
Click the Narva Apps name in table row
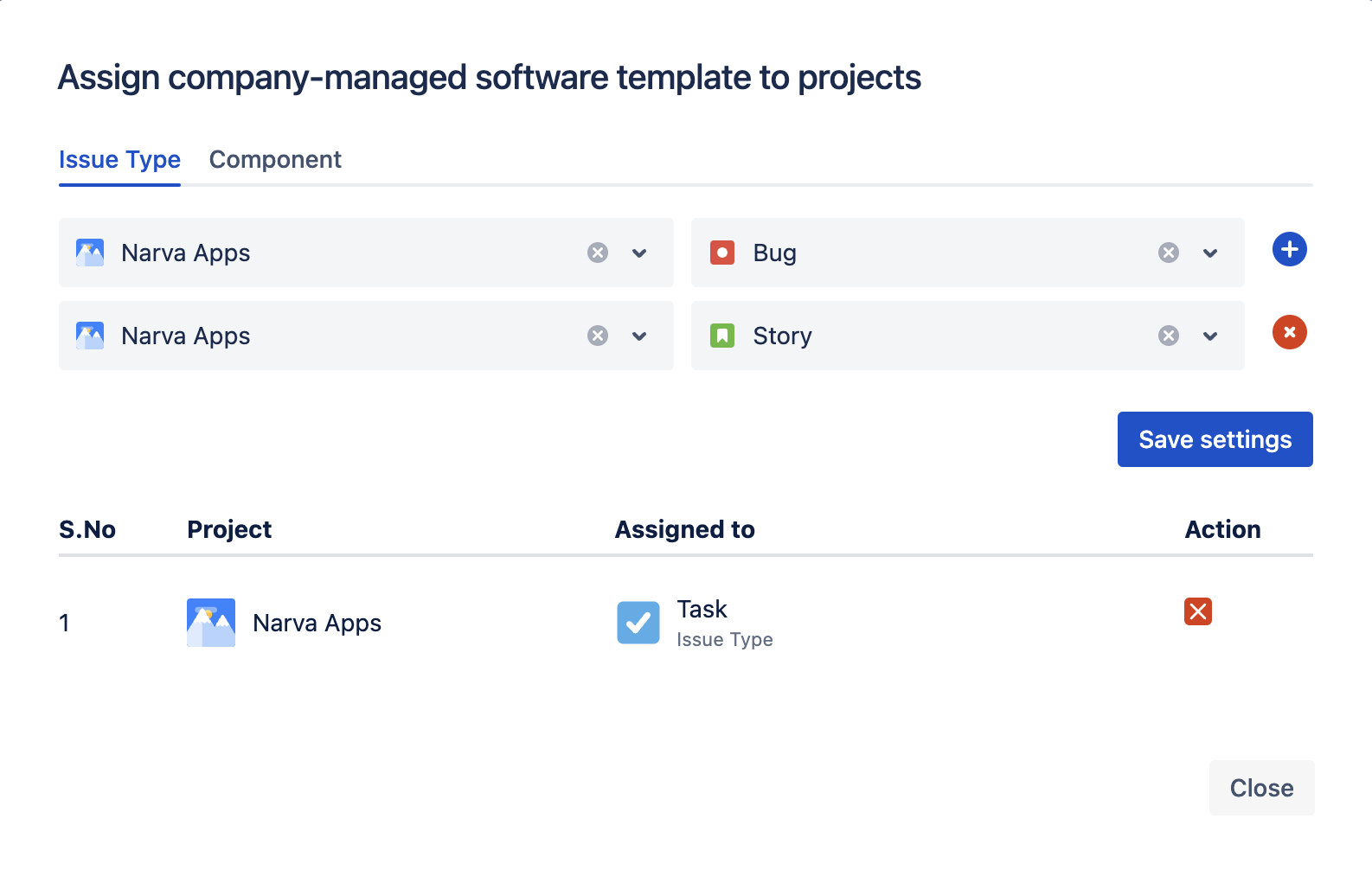(x=317, y=623)
